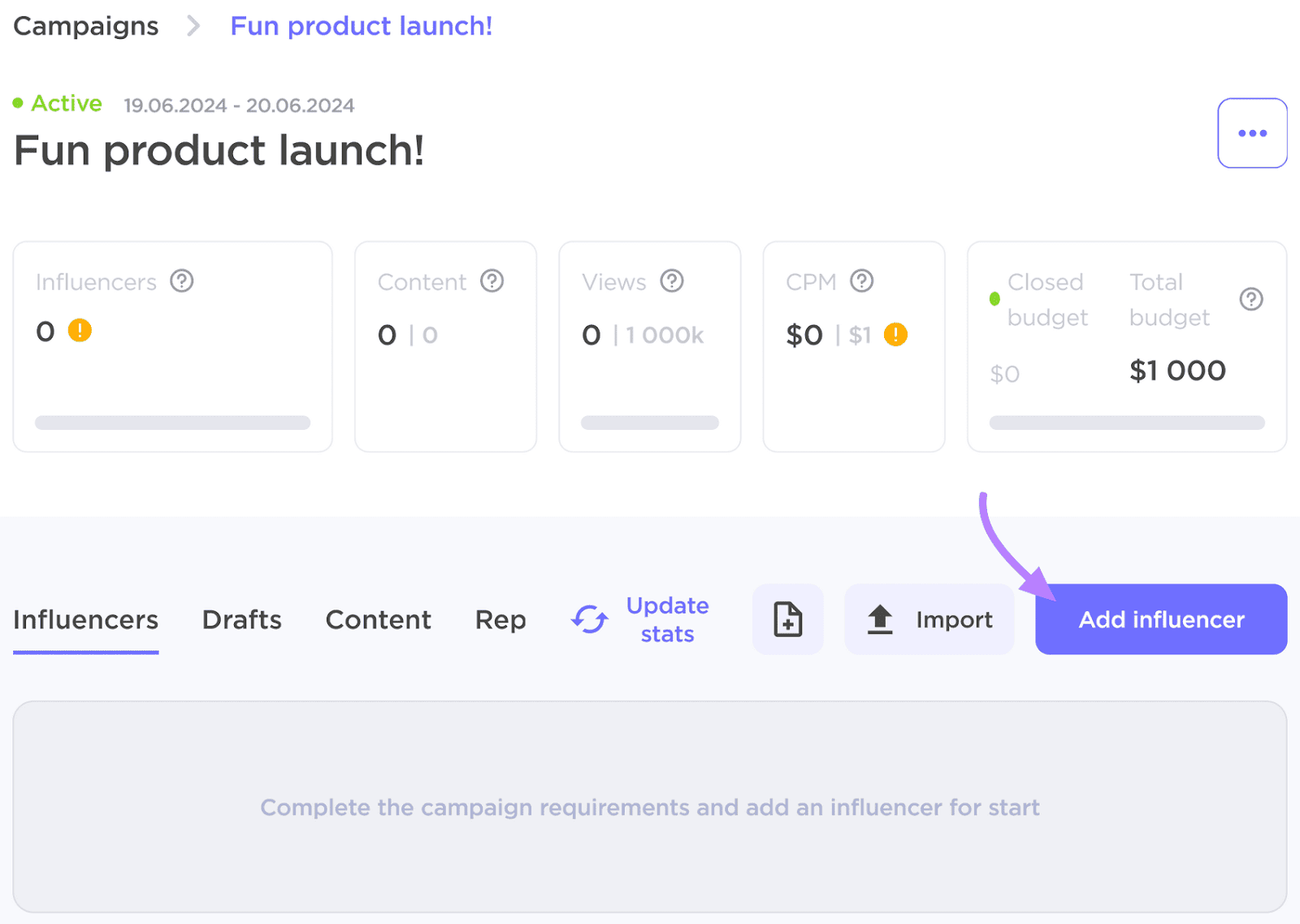This screenshot has width=1300, height=924.
Task: Click the warning icon next to Influencers count
Action: (79, 331)
